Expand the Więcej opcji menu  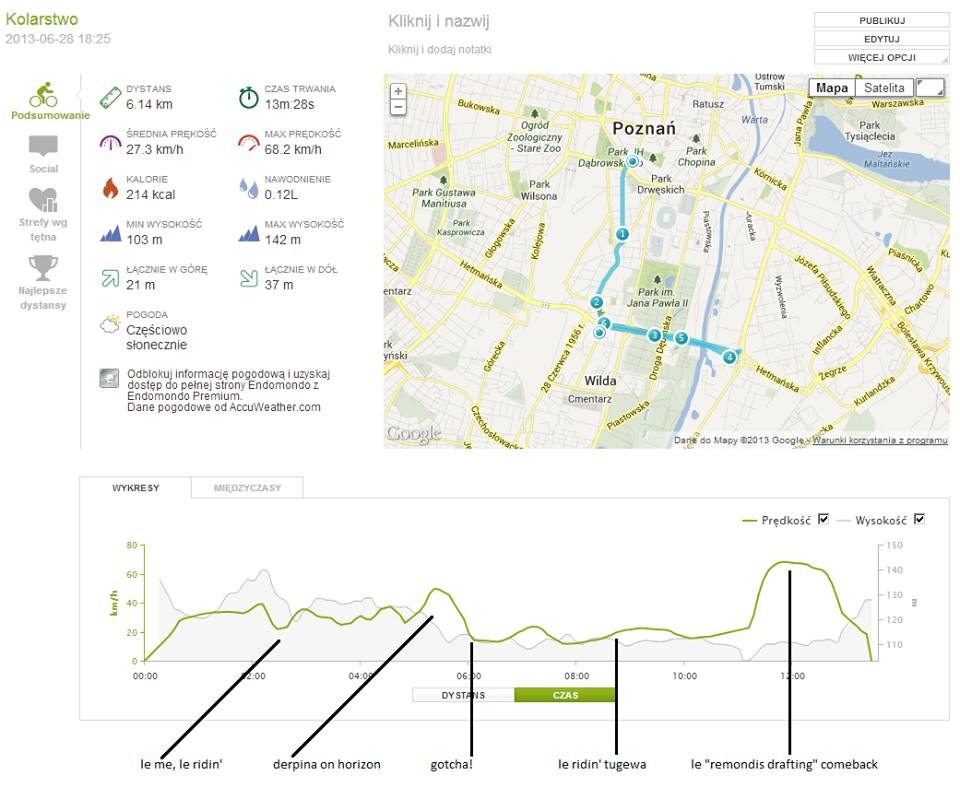tap(881, 57)
